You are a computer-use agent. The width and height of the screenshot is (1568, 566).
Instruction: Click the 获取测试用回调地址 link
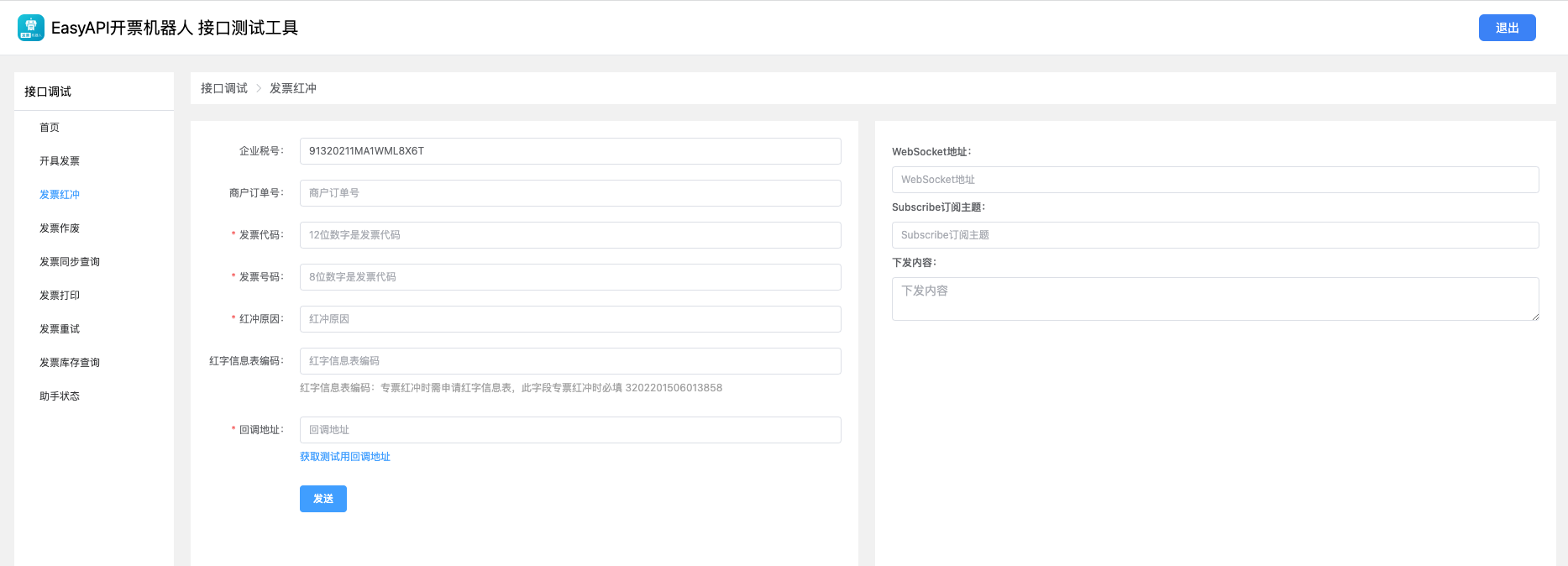pyautogui.click(x=345, y=457)
